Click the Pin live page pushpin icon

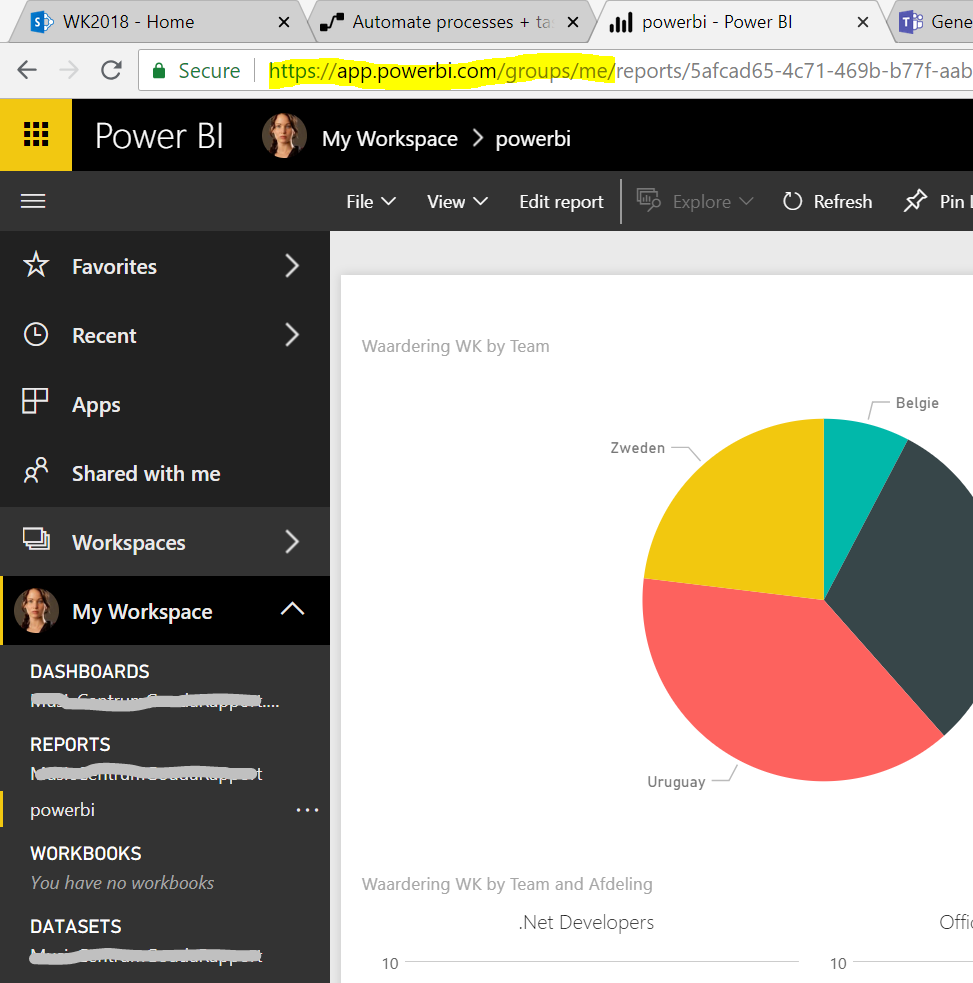tap(915, 201)
